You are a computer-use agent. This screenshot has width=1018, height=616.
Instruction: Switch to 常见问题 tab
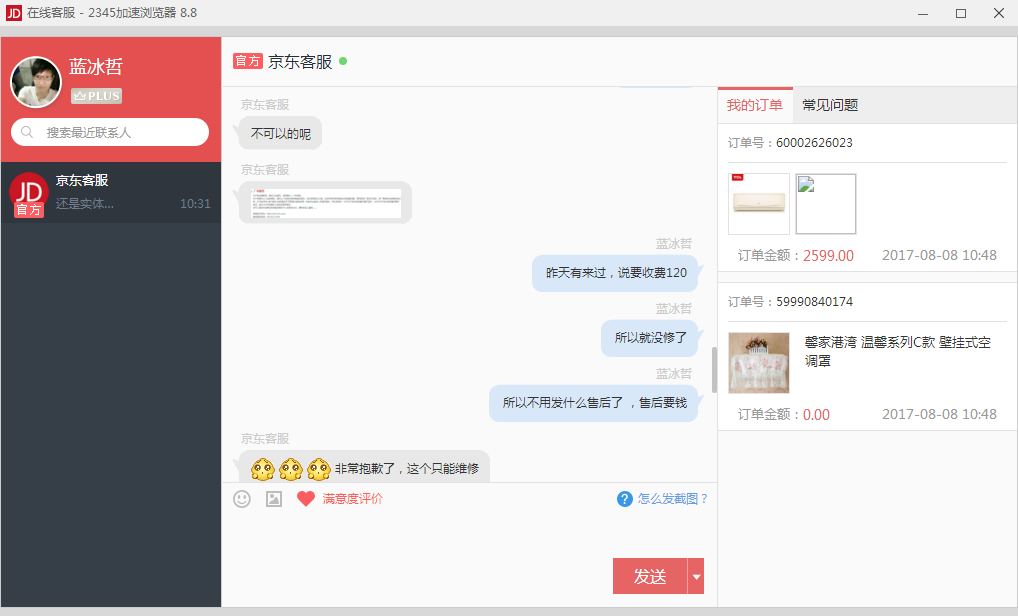(x=830, y=105)
